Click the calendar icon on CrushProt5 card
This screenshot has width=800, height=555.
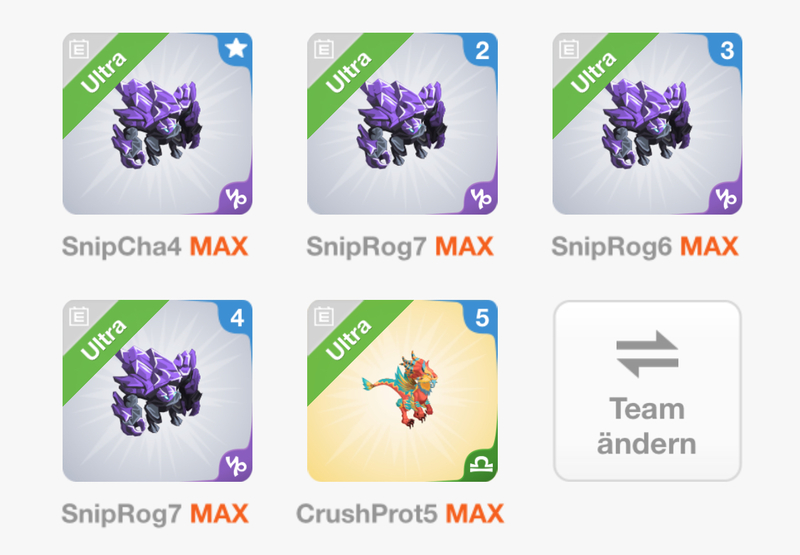click(x=324, y=316)
